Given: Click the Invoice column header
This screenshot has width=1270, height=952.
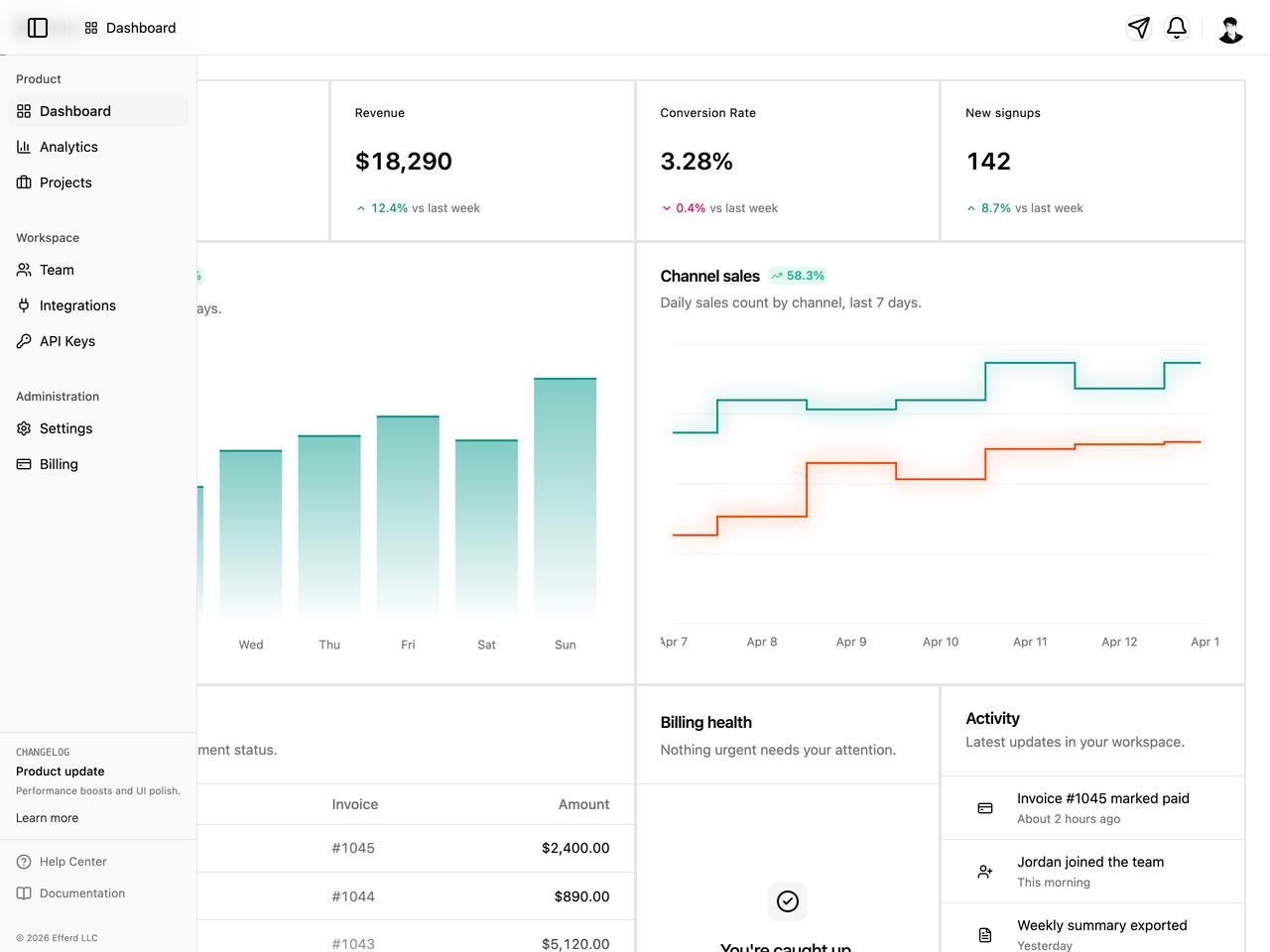Looking at the screenshot, I should [x=355, y=804].
